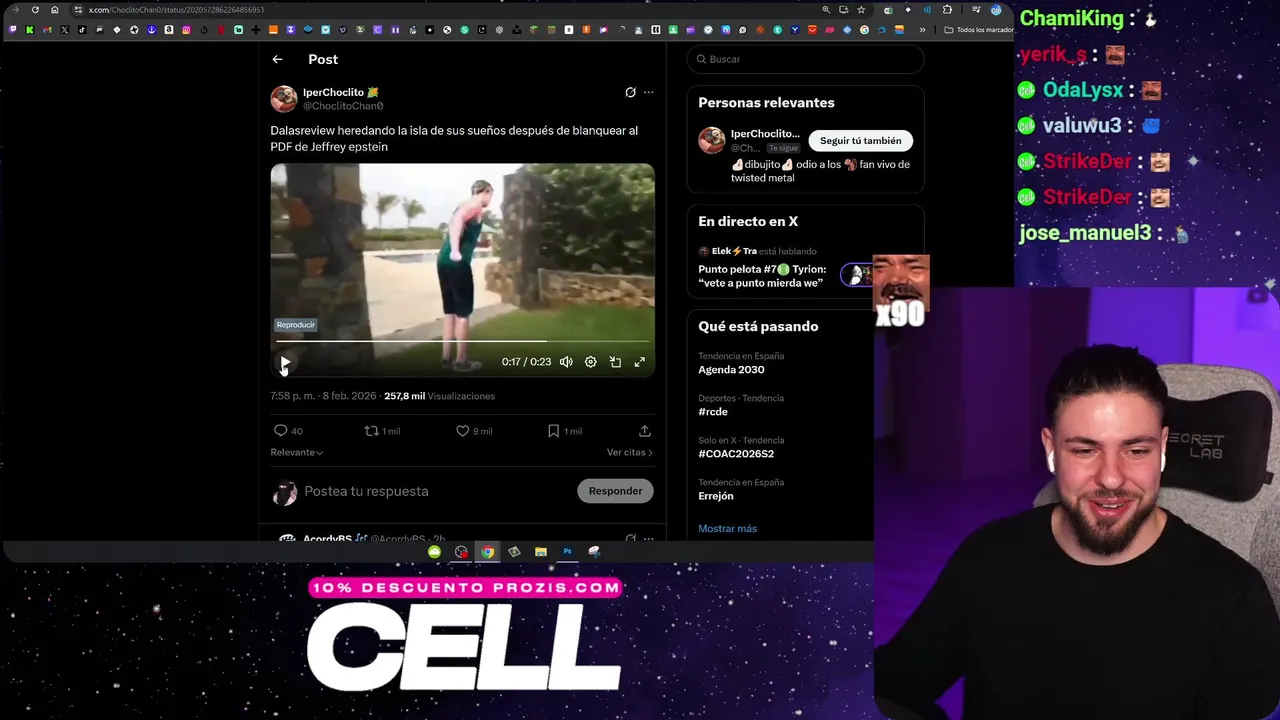Click the @ChoclitoChan0 handle on the post
The height and width of the screenshot is (720, 1280).
coord(343,106)
